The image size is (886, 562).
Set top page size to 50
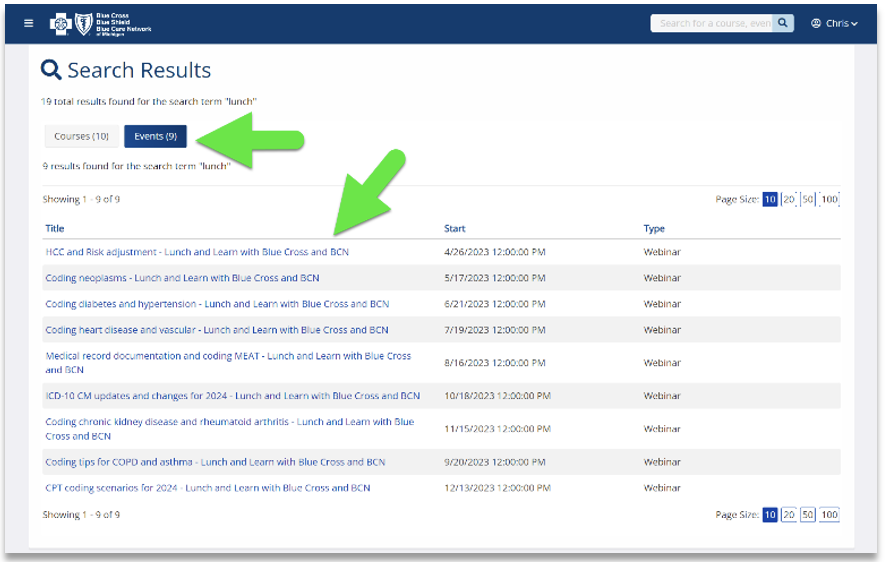point(808,199)
